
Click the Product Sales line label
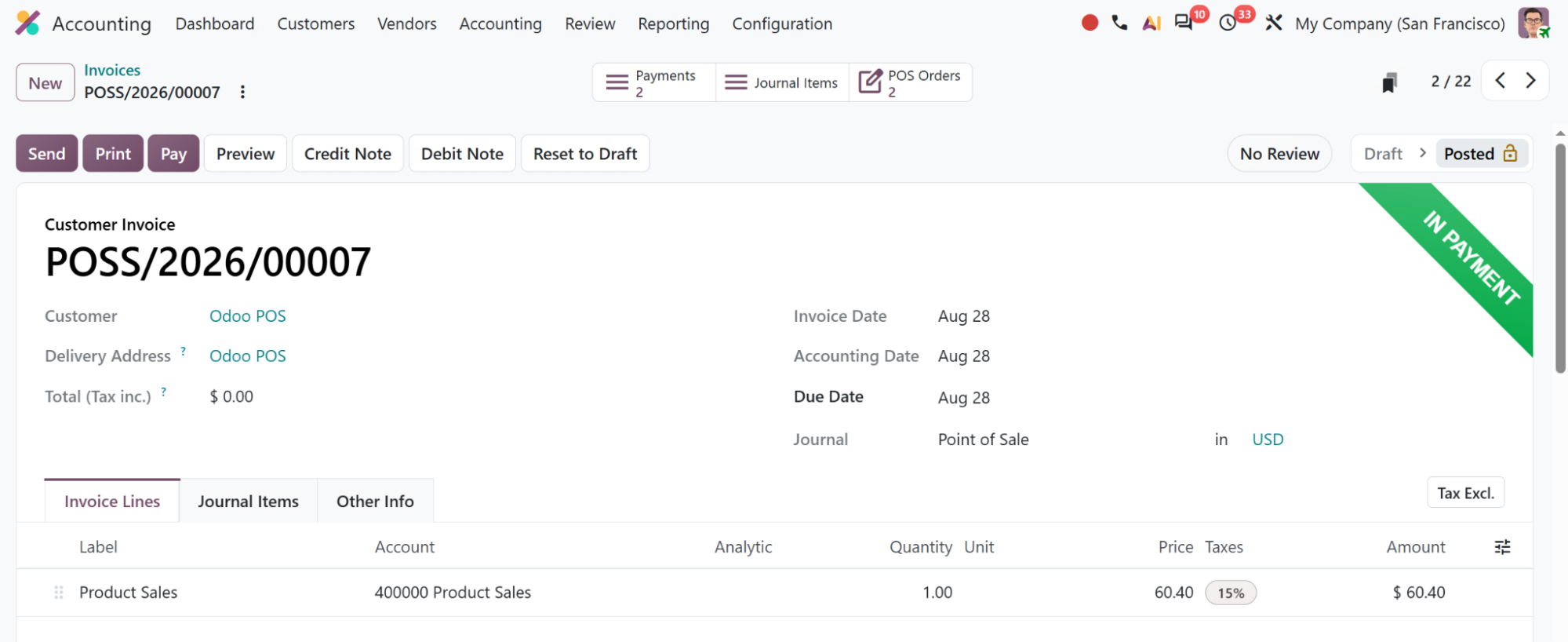point(129,593)
